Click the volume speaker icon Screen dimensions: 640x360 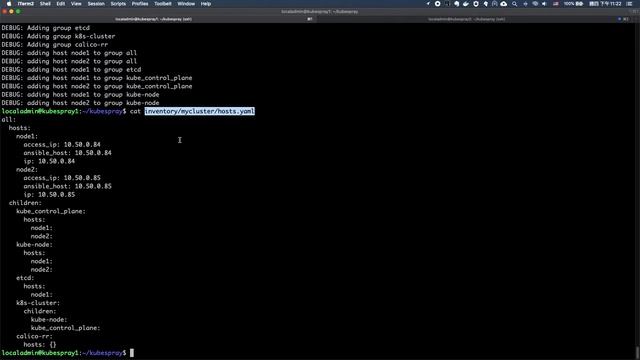[544, 4]
